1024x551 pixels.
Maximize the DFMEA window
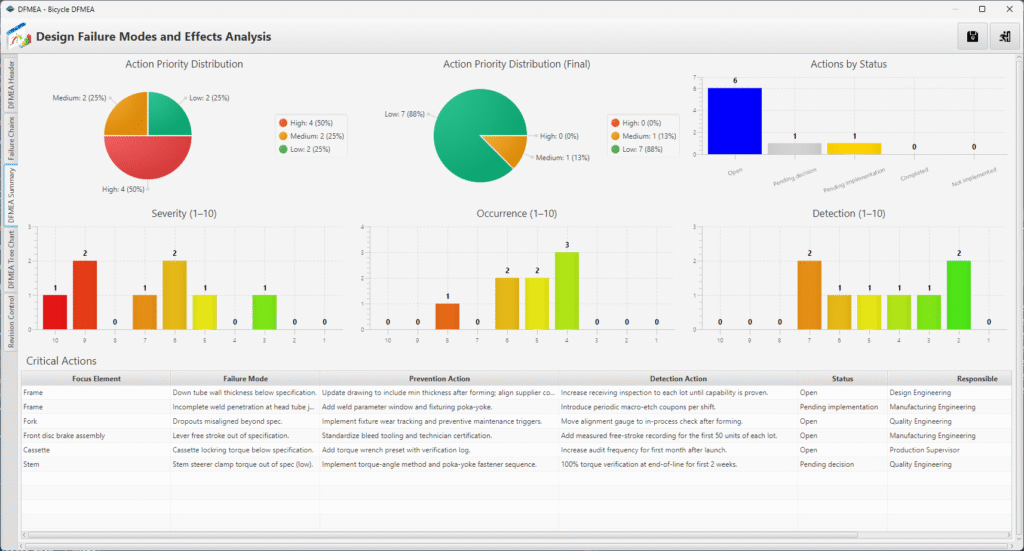[x=981, y=8]
